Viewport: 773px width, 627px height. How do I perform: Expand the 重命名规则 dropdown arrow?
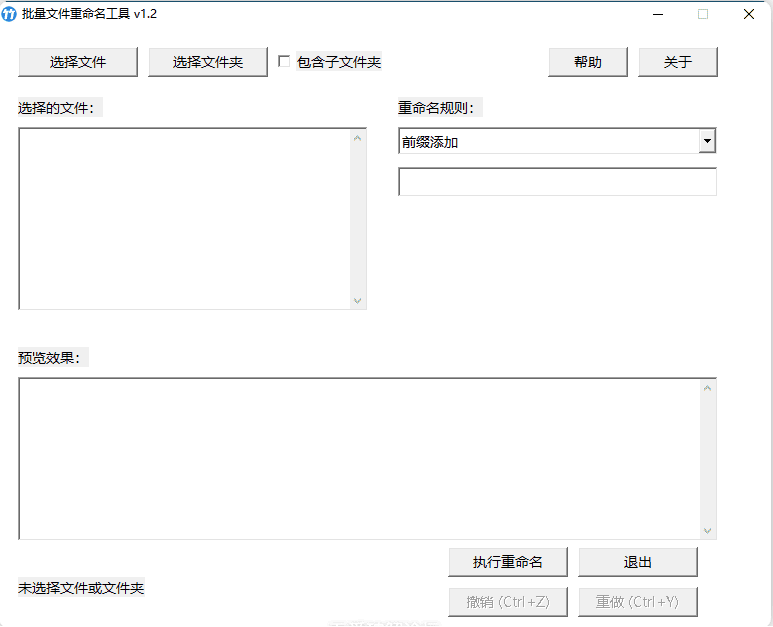click(x=707, y=141)
